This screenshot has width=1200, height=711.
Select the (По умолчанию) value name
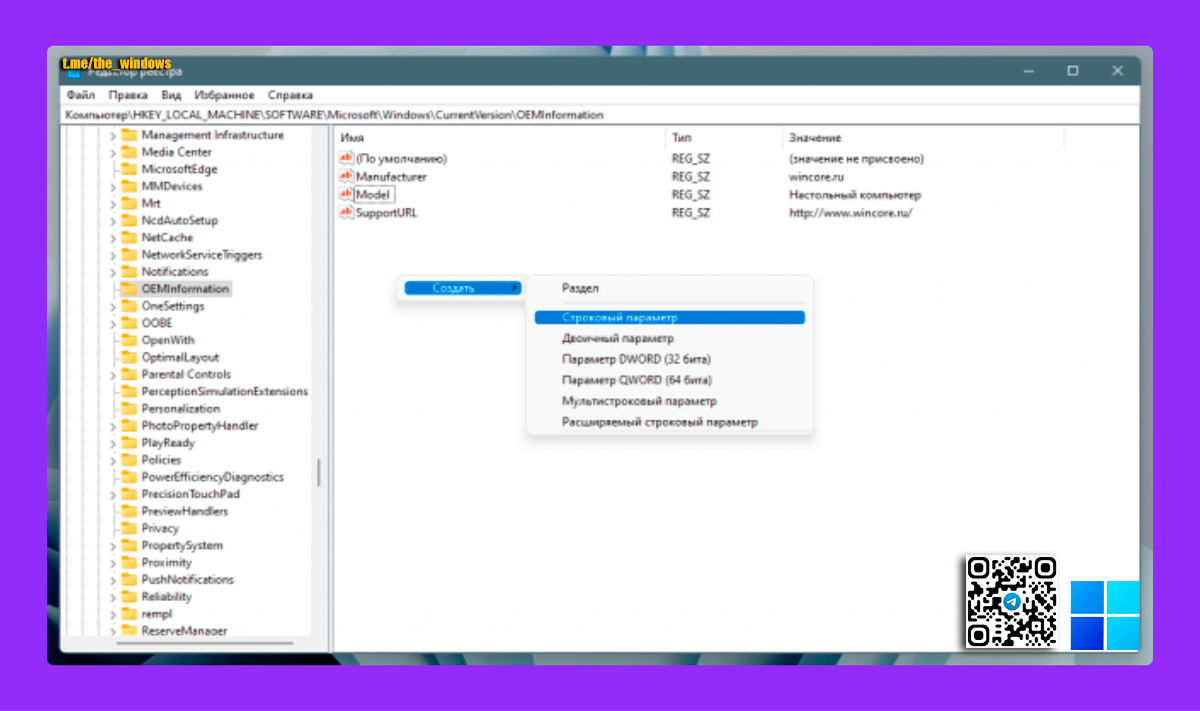coord(401,159)
